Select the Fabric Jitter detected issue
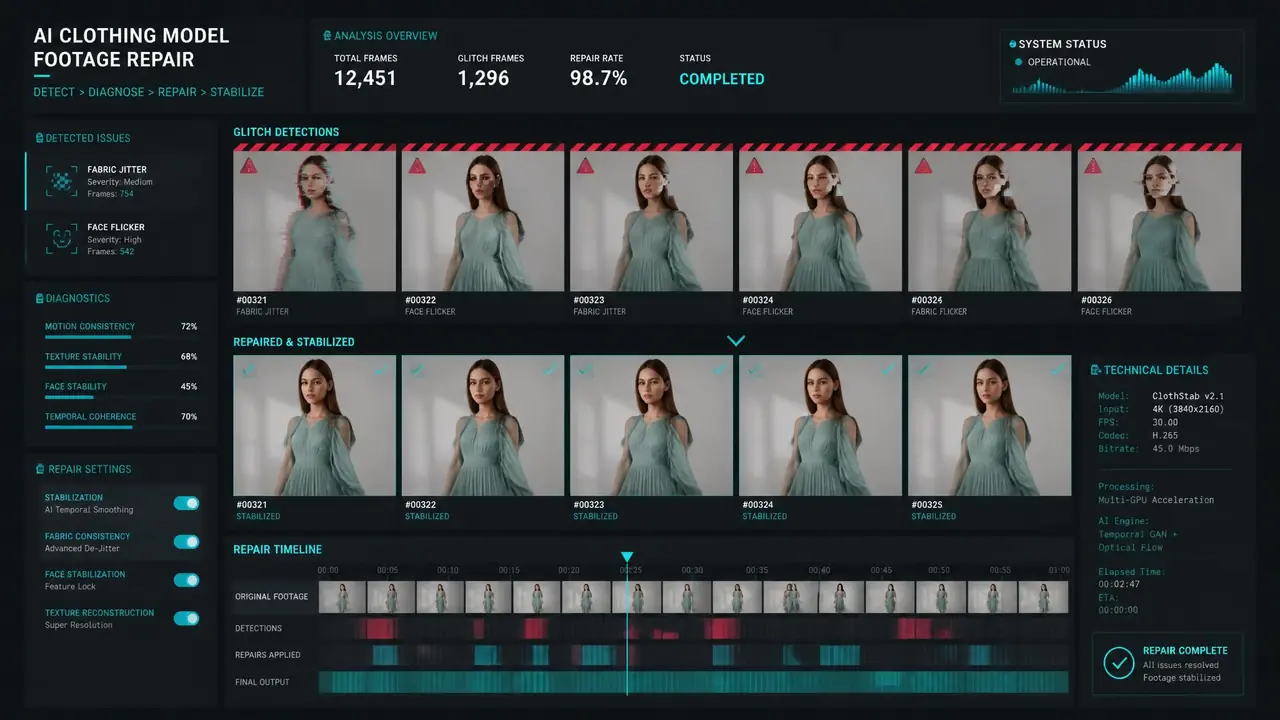The width and height of the screenshot is (1280, 720). tap(121, 181)
